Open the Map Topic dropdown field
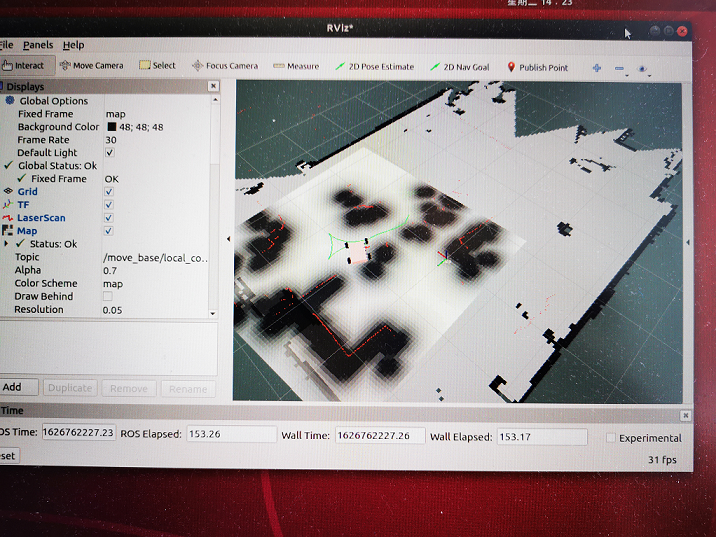This screenshot has height=537, width=716. point(156,258)
